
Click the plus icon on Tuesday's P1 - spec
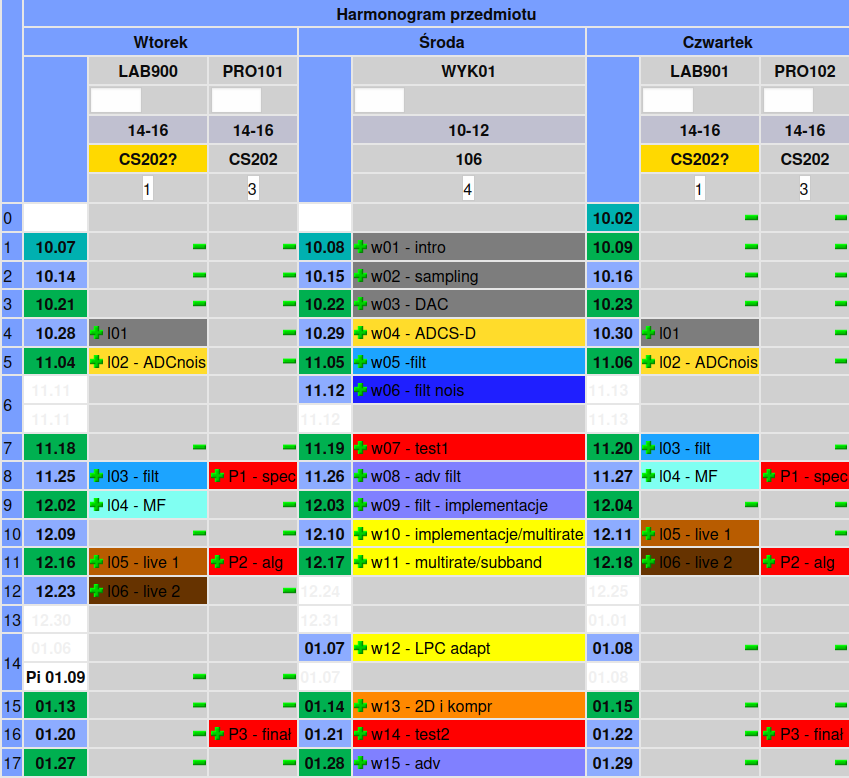tap(217, 477)
